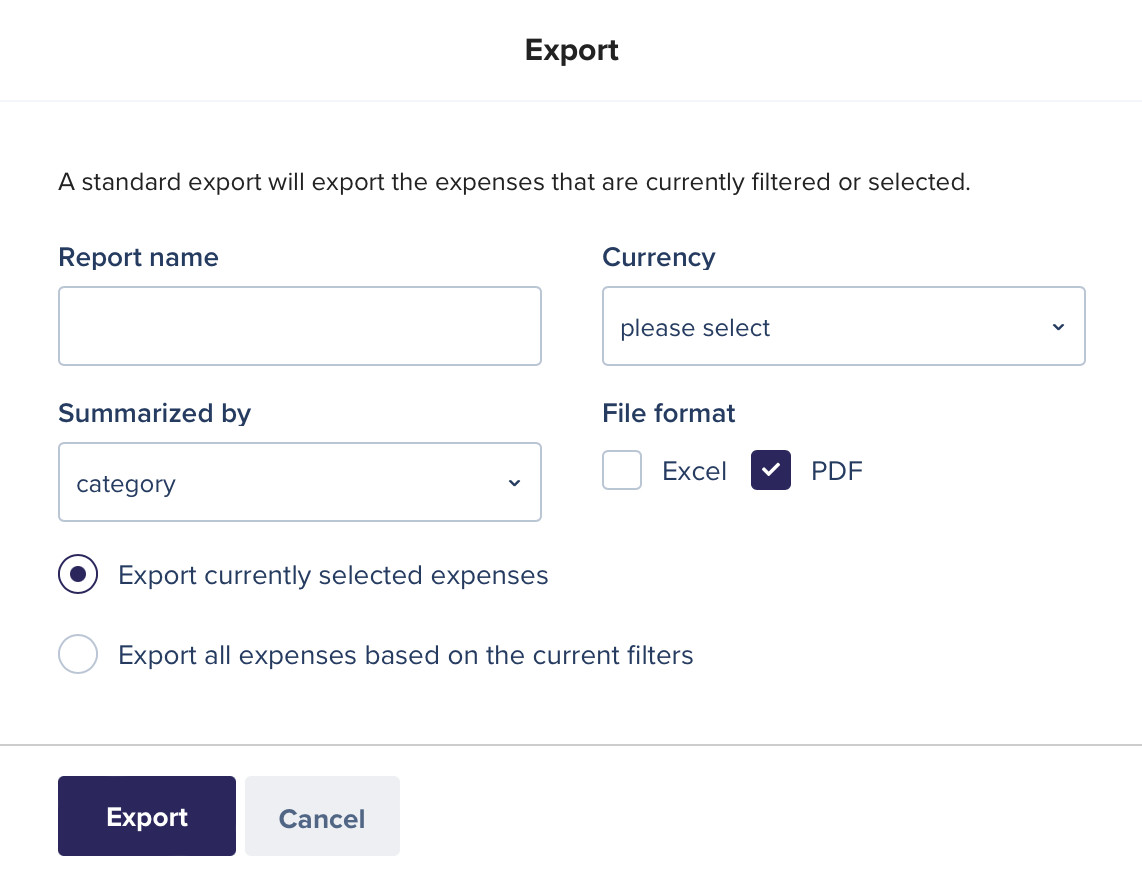Click the 'Export' dialog title

point(571,50)
